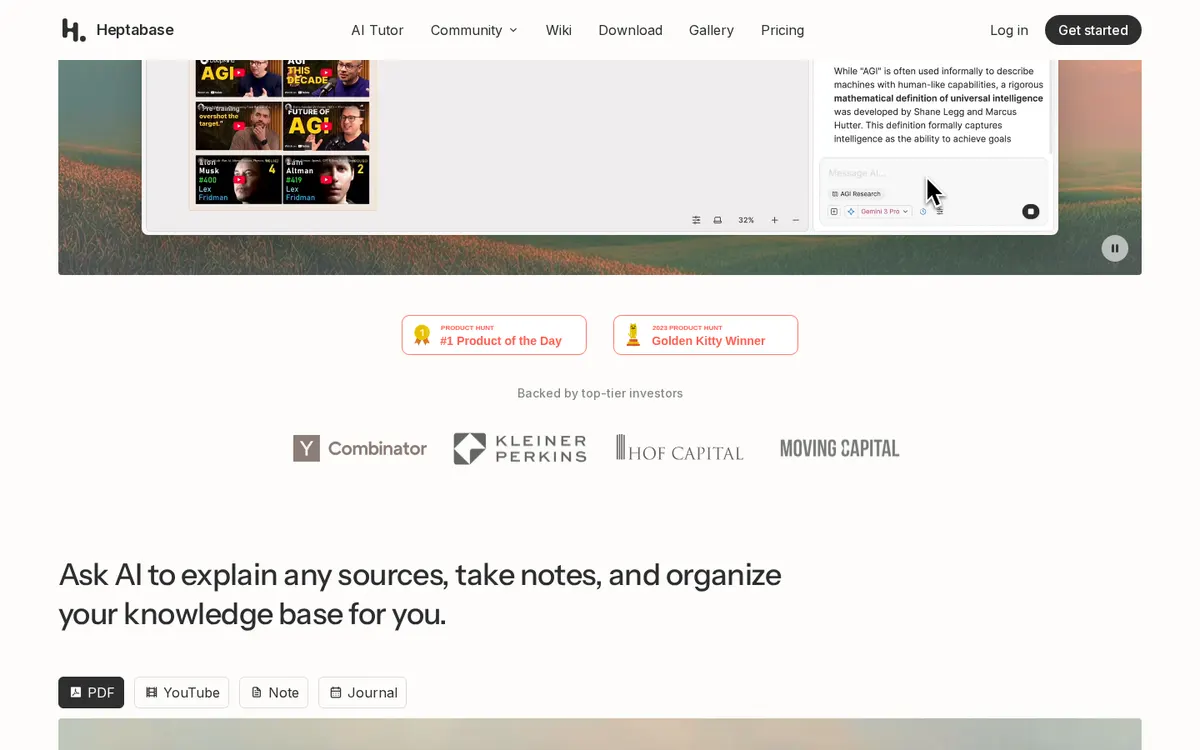Click the Y Combinator logo
This screenshot has height=750, width=1200.
pyautogui.click(x=360, y=448)
